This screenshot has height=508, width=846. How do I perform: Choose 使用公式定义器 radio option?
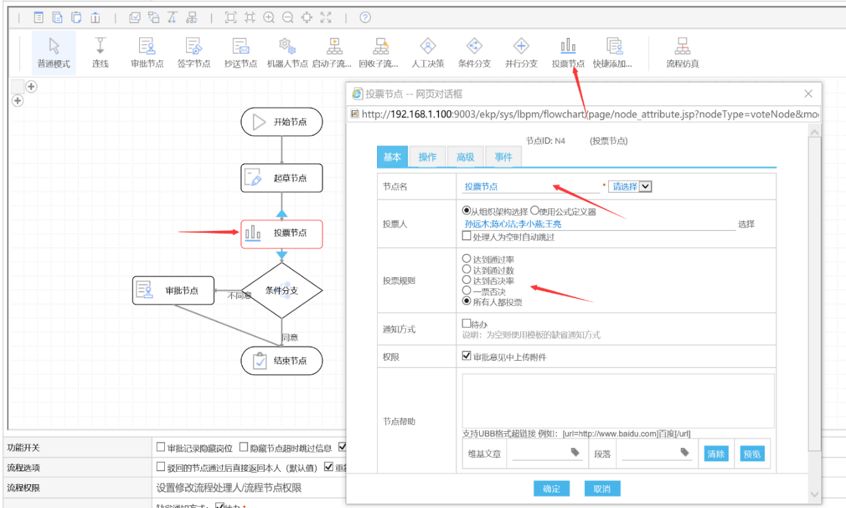coord(536,211)
